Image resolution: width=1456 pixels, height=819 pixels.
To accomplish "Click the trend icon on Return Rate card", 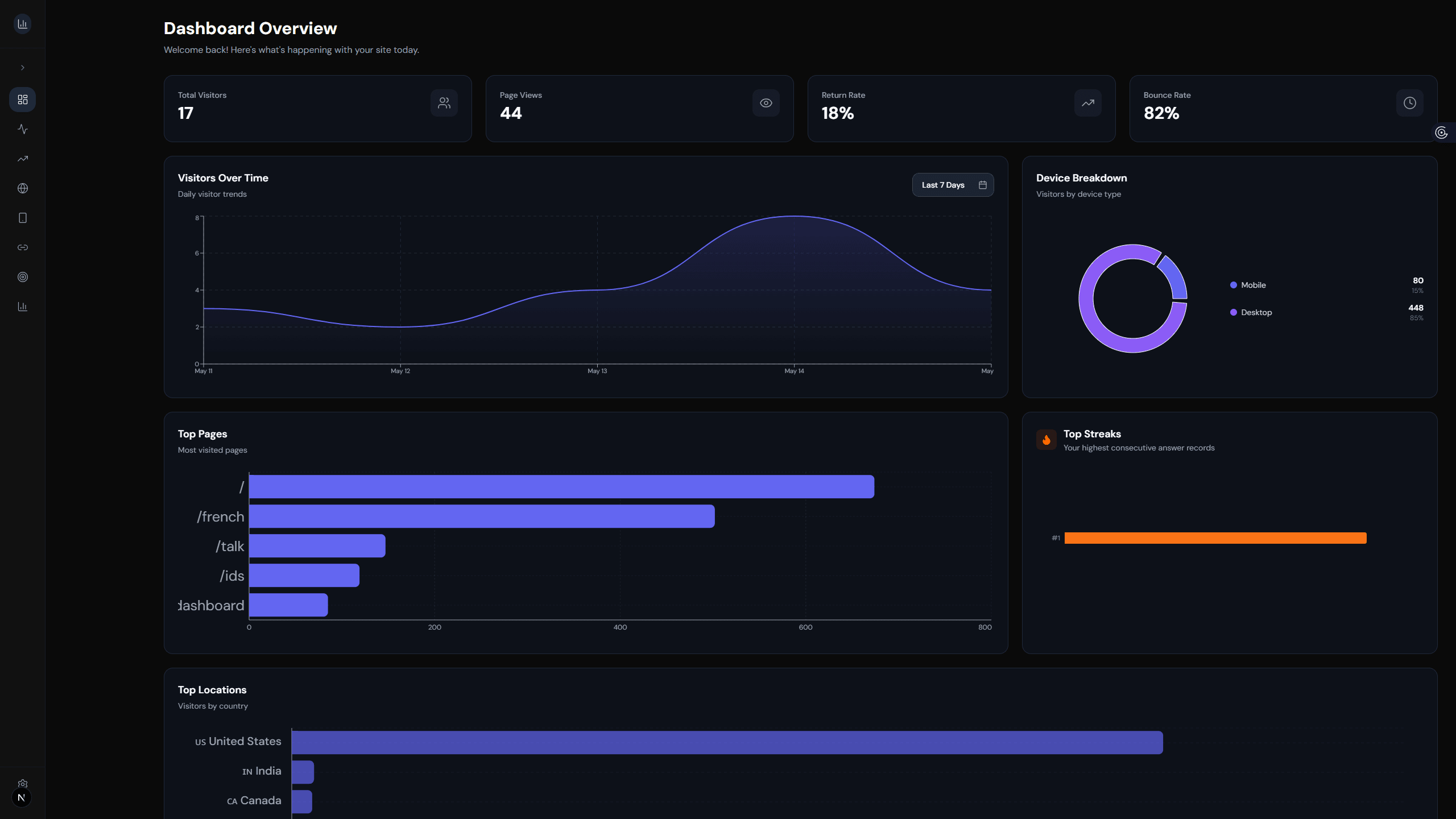I will 1088,103.
